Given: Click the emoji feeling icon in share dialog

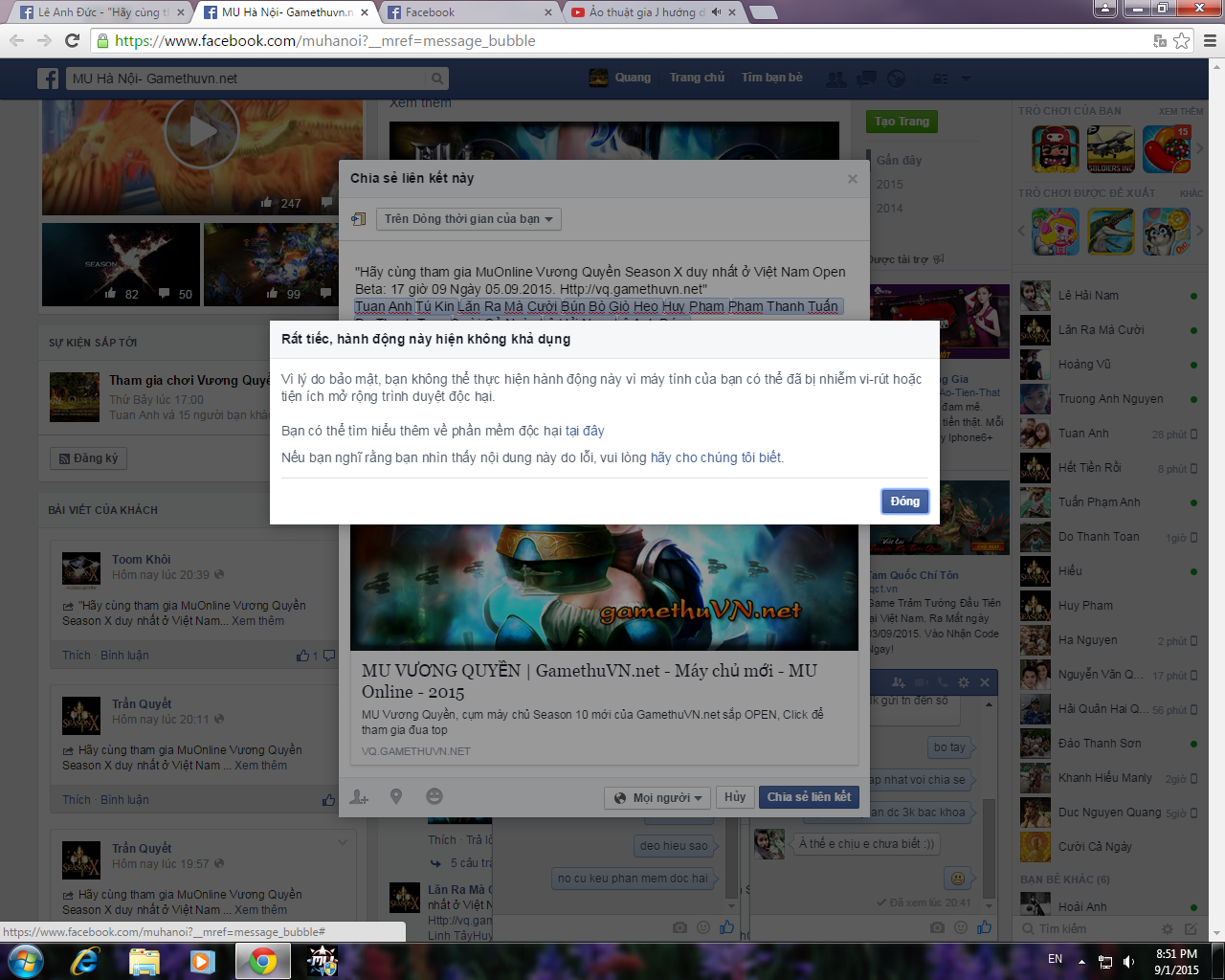Looking at the screenshot, I should point(434,796).
